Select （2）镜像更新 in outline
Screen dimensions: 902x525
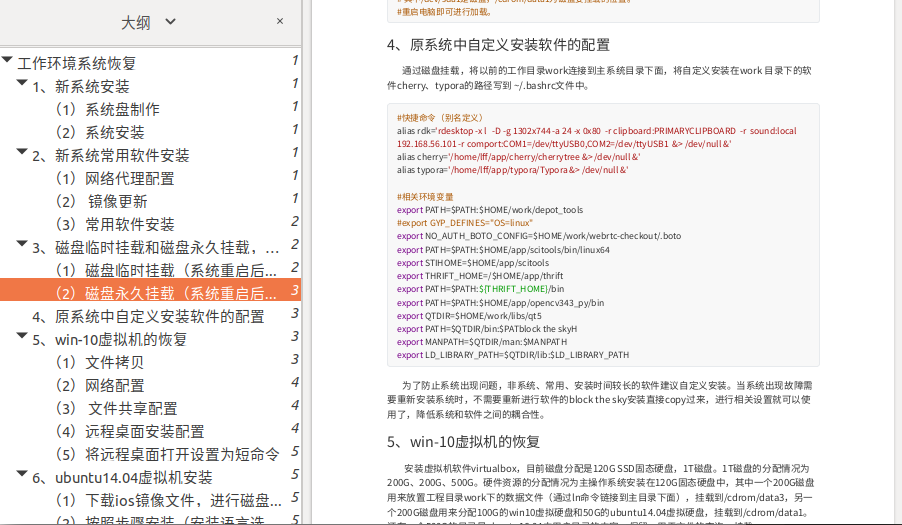point(101,201)
